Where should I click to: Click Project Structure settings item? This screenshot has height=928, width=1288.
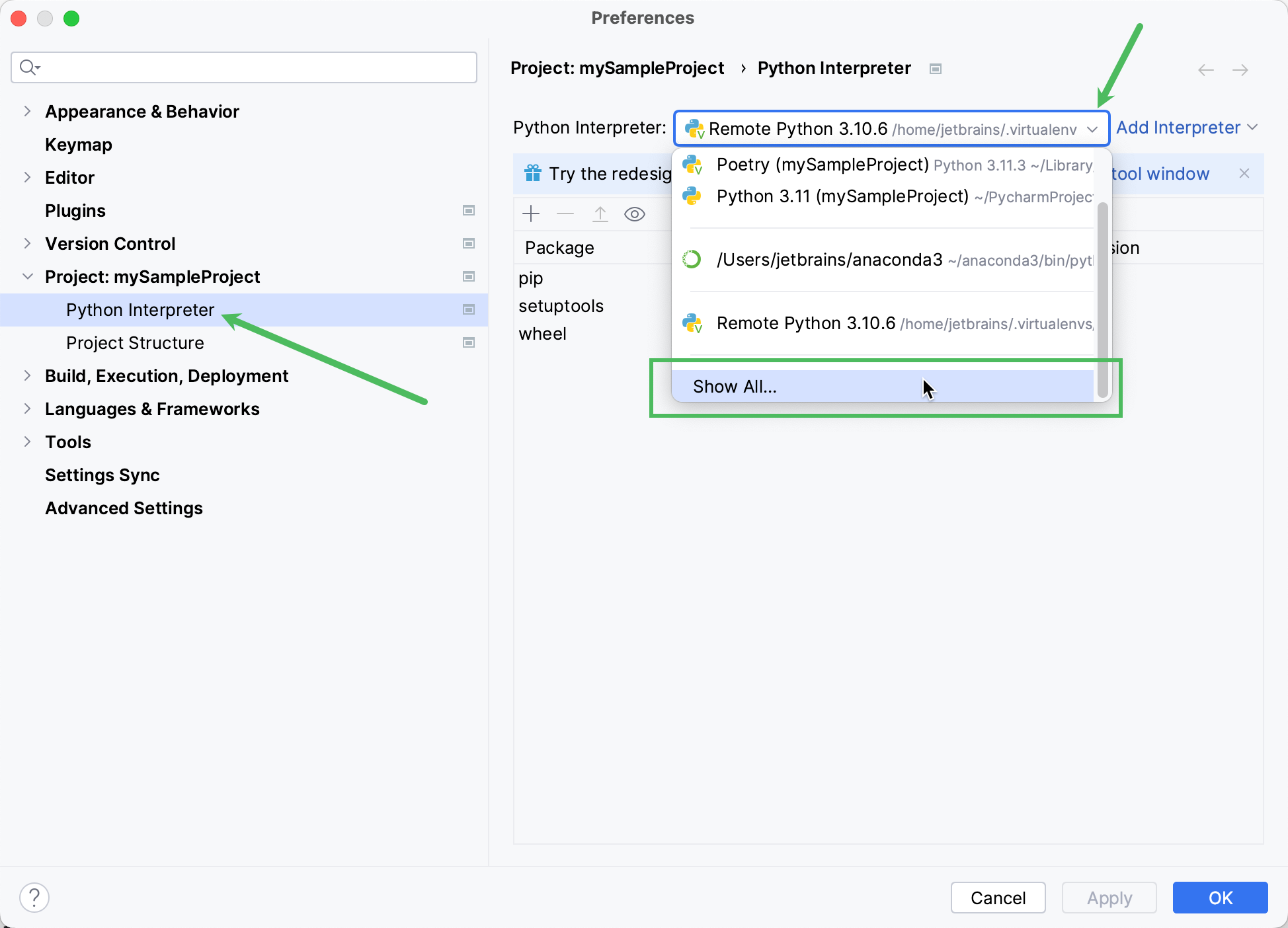click(134, 342)
